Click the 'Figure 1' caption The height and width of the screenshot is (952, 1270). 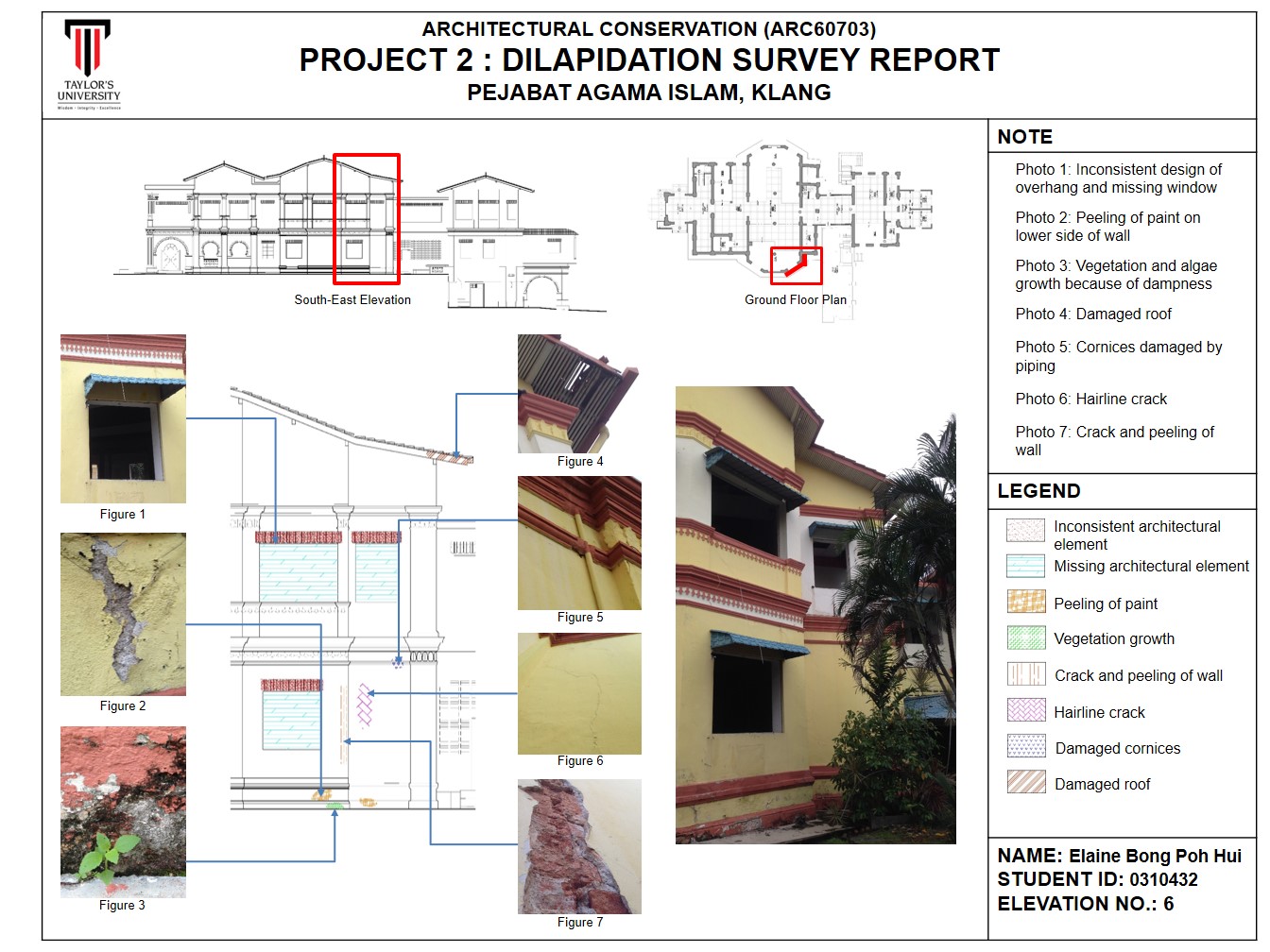pyautogui.click(x=123, y=515)
